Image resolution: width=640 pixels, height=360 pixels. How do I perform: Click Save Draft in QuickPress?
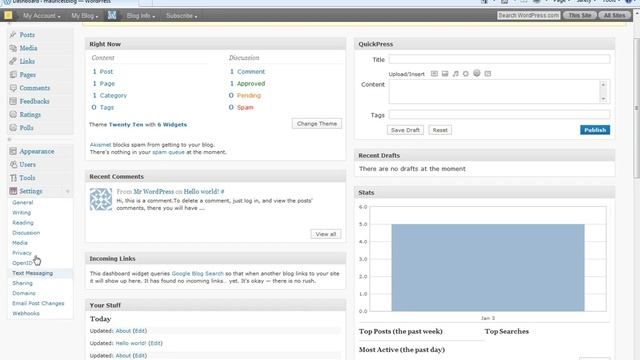tap(405, 130)
